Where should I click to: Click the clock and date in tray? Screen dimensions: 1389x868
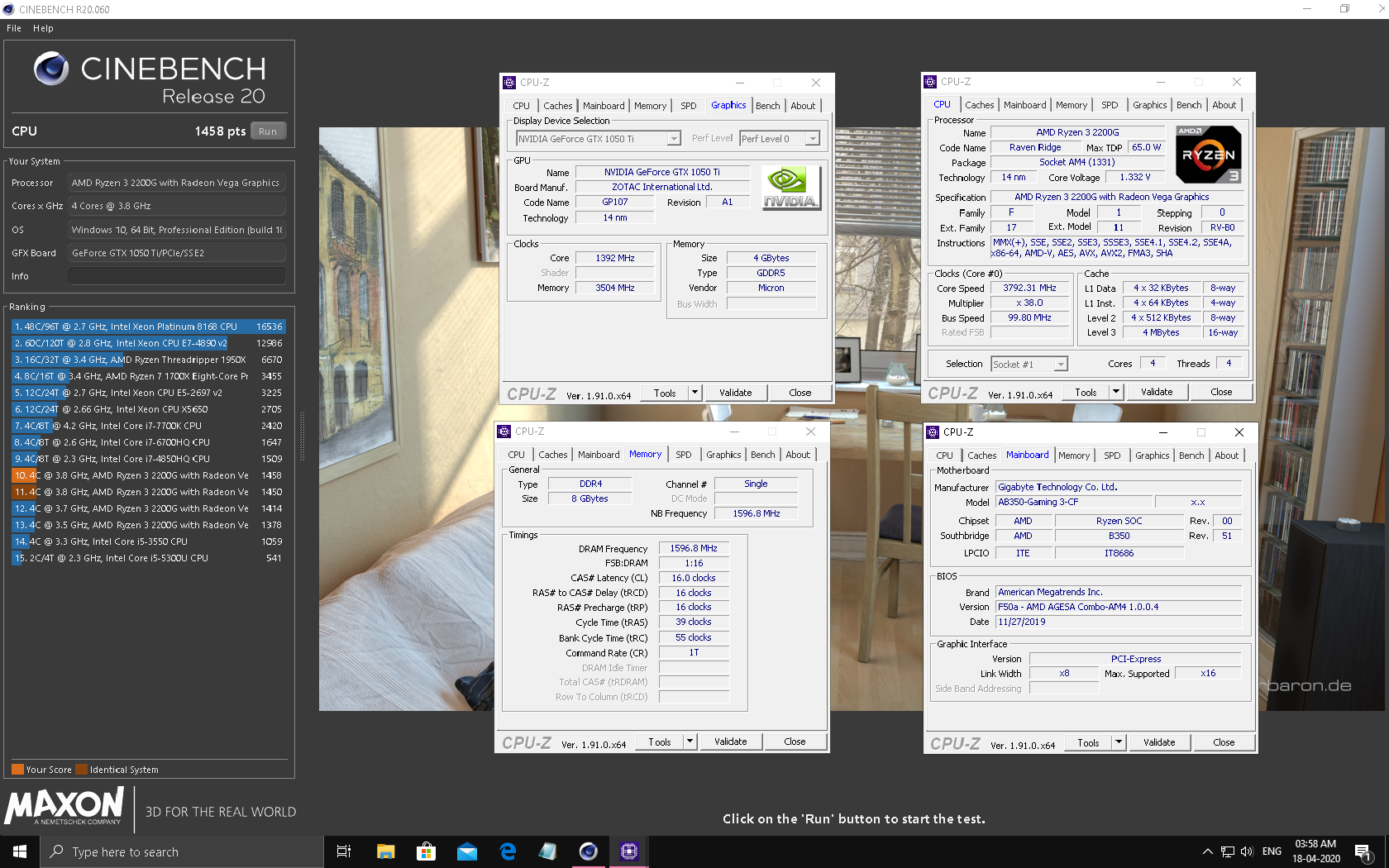[x=1315, y=851]
